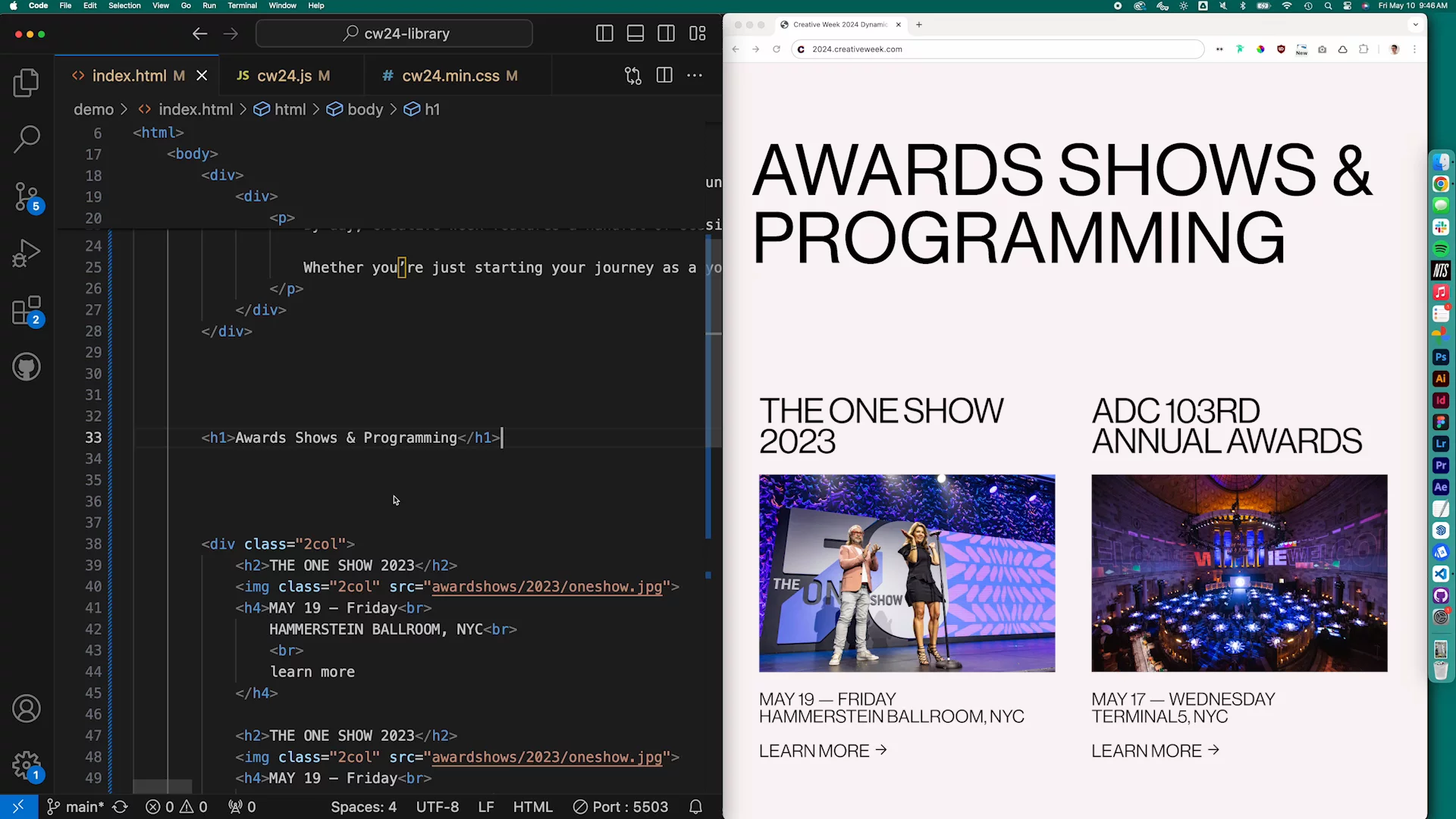Open the Explorer view in activity bar
This screenshot has width=1456, height=819.
coord(27,83)
